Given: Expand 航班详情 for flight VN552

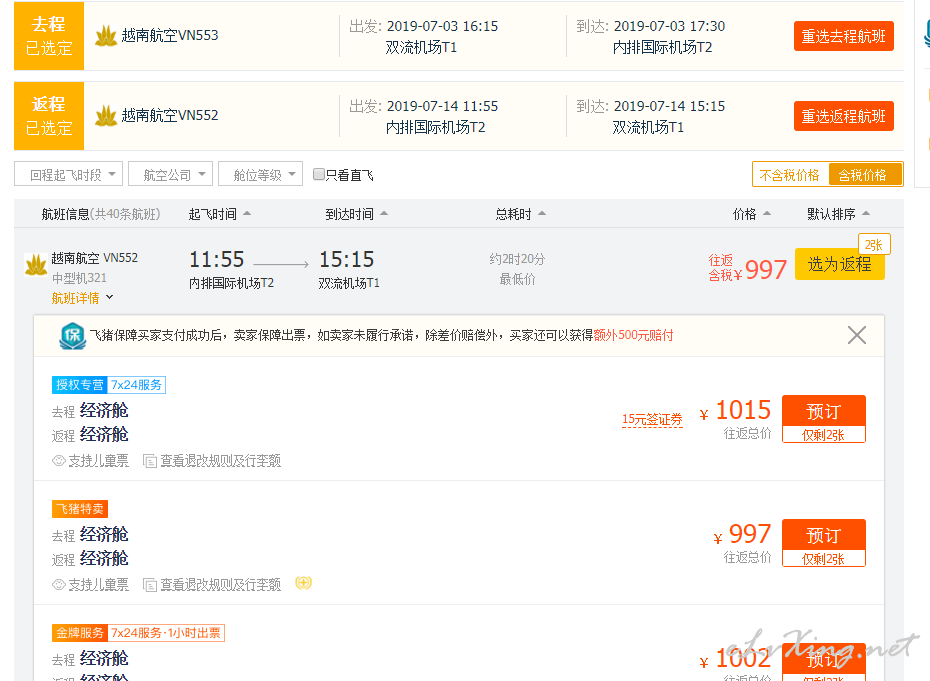Looking at the screenshot, I should (82, 298).
